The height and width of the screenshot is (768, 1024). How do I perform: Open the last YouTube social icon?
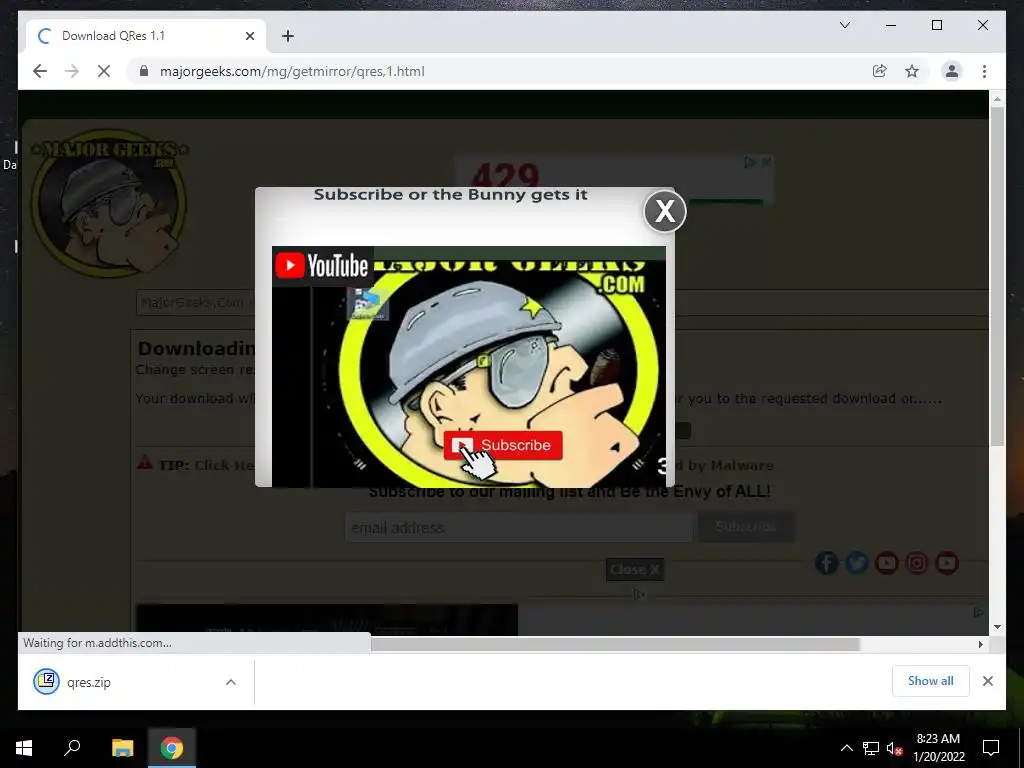pyautogui.click(x=947, y=563)
